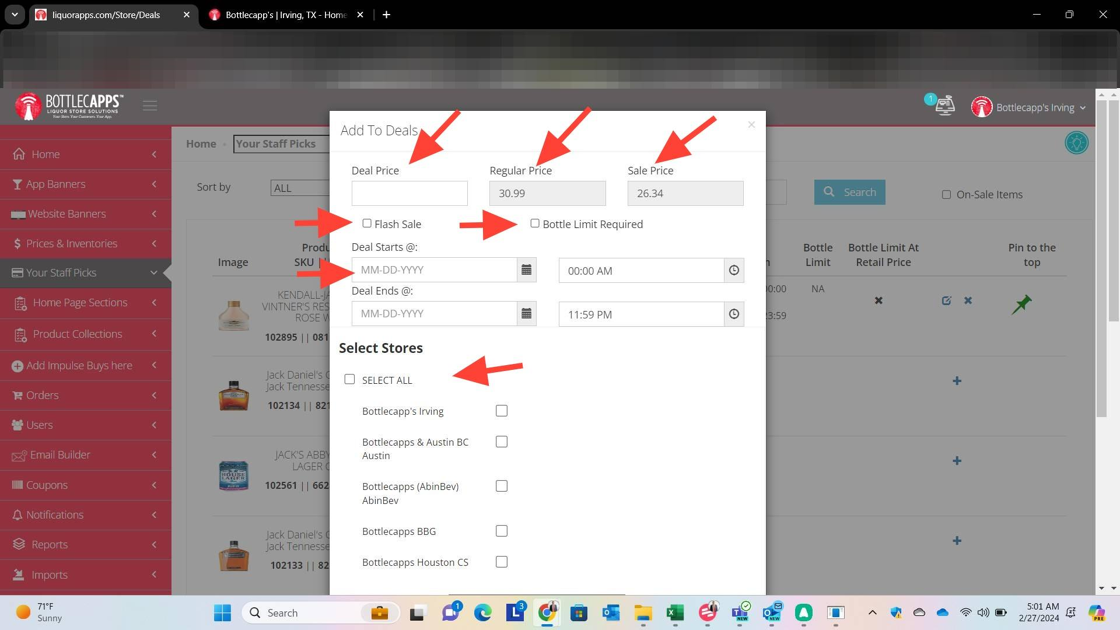This screenshot has height=630, width=1120.
Task: Open File Explorer from the taskbar
Action: tap(643, 612)
